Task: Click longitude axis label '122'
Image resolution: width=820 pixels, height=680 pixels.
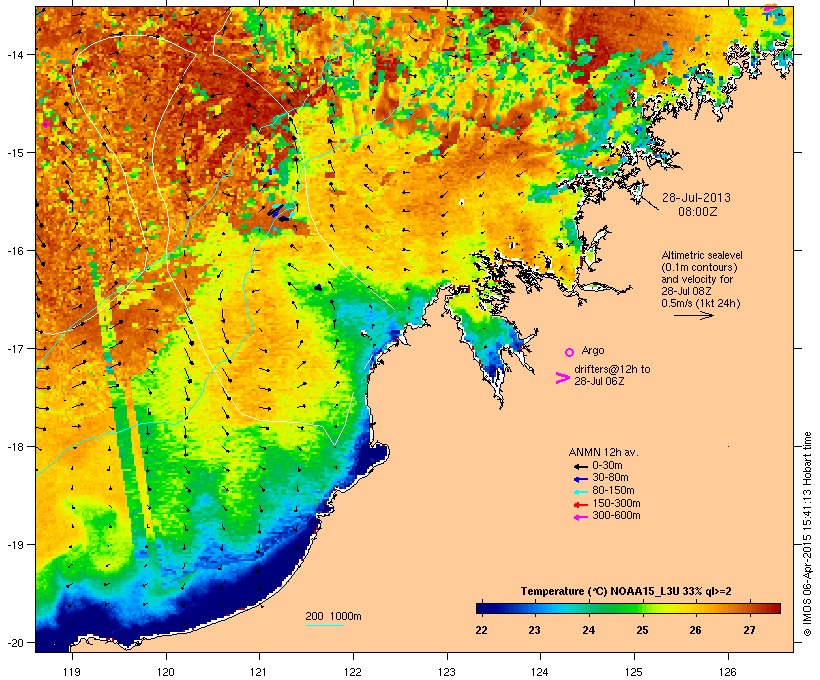Action: tap(353, 672)
